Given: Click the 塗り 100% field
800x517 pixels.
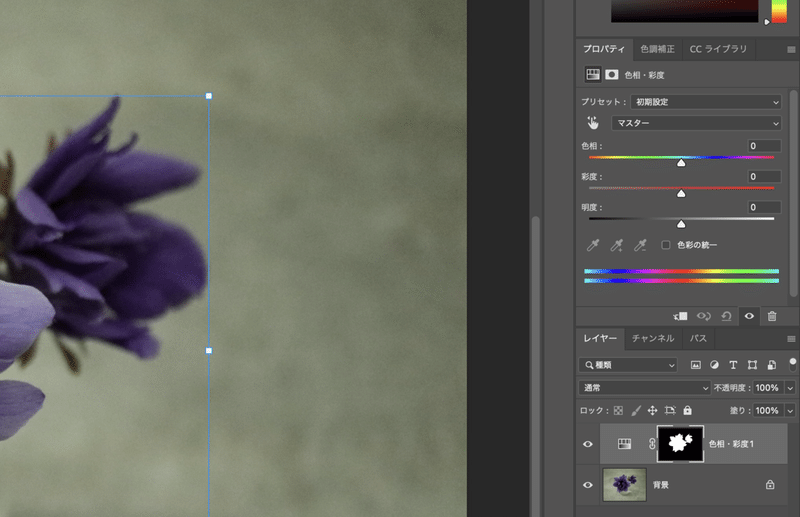Looking at the screenshot, I should coord(769,410).
